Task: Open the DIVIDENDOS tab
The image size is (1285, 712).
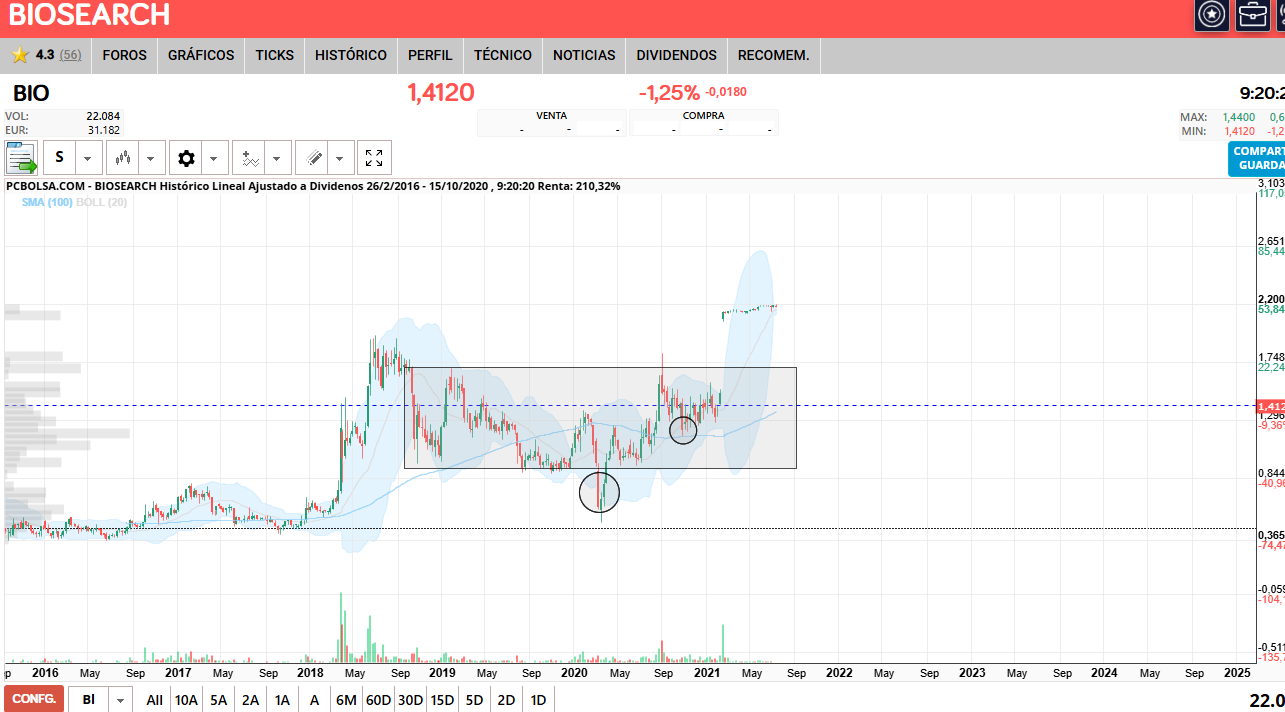Action: coord(677,55)
